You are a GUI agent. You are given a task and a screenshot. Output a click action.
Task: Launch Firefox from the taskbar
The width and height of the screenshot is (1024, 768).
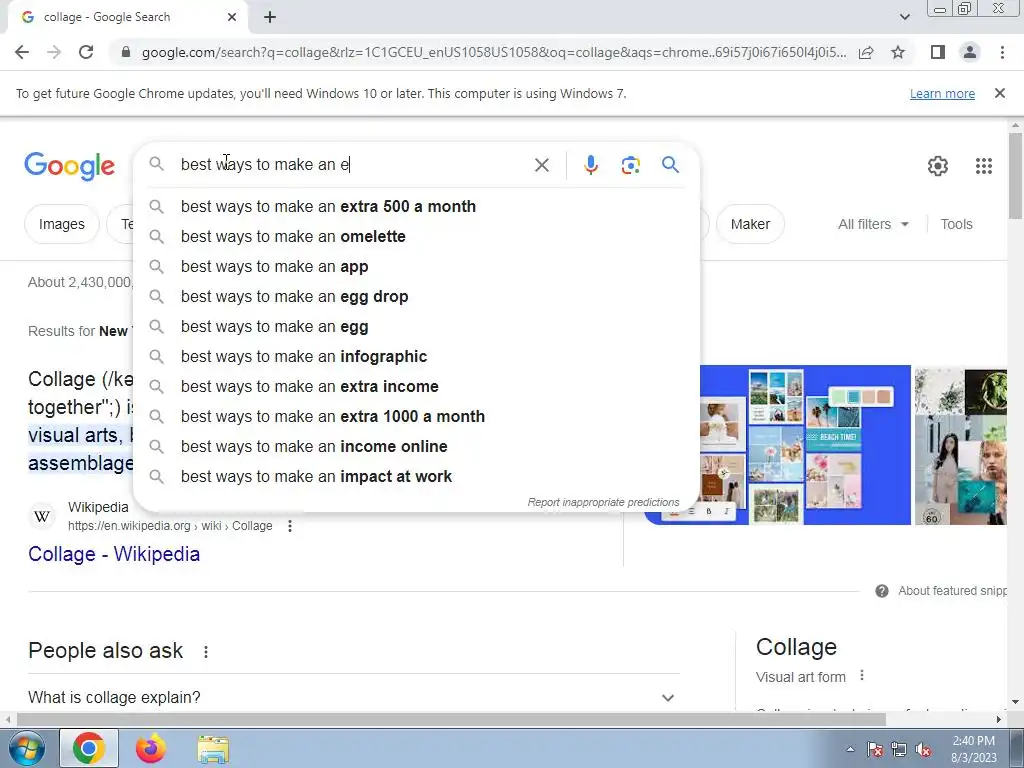(x=151, y=748)
